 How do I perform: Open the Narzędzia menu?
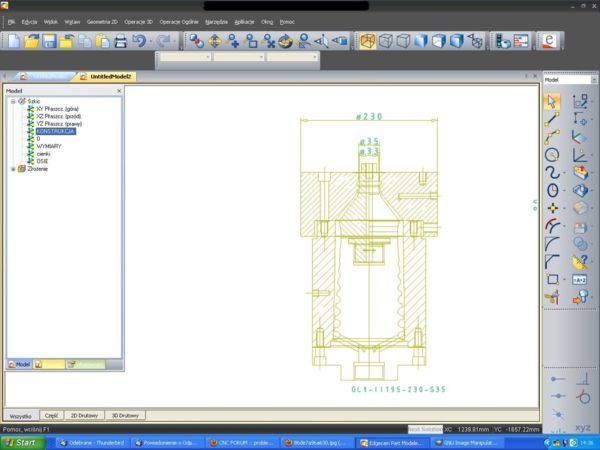216,22
